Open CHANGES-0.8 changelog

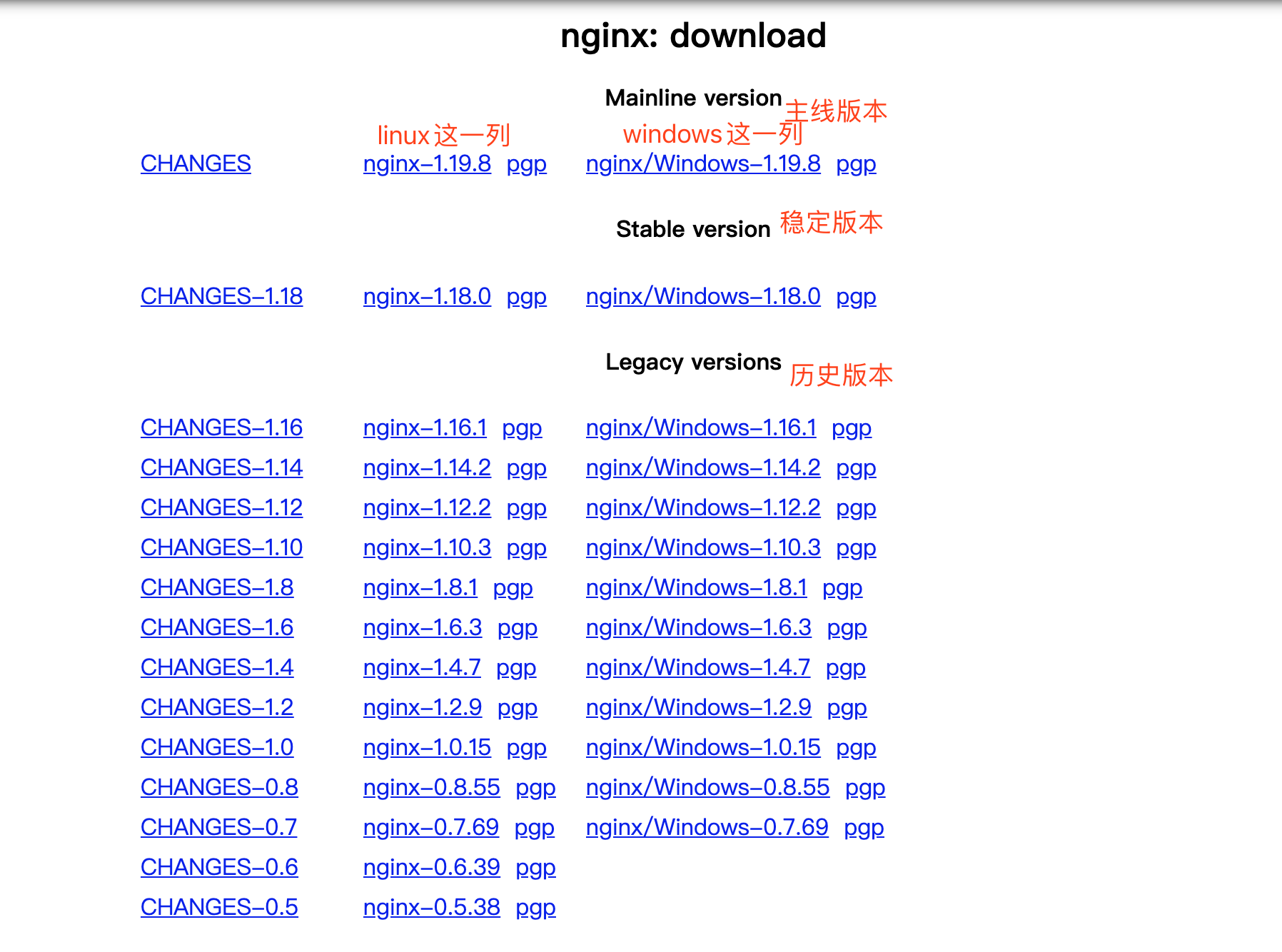click(x=219, y=787)
